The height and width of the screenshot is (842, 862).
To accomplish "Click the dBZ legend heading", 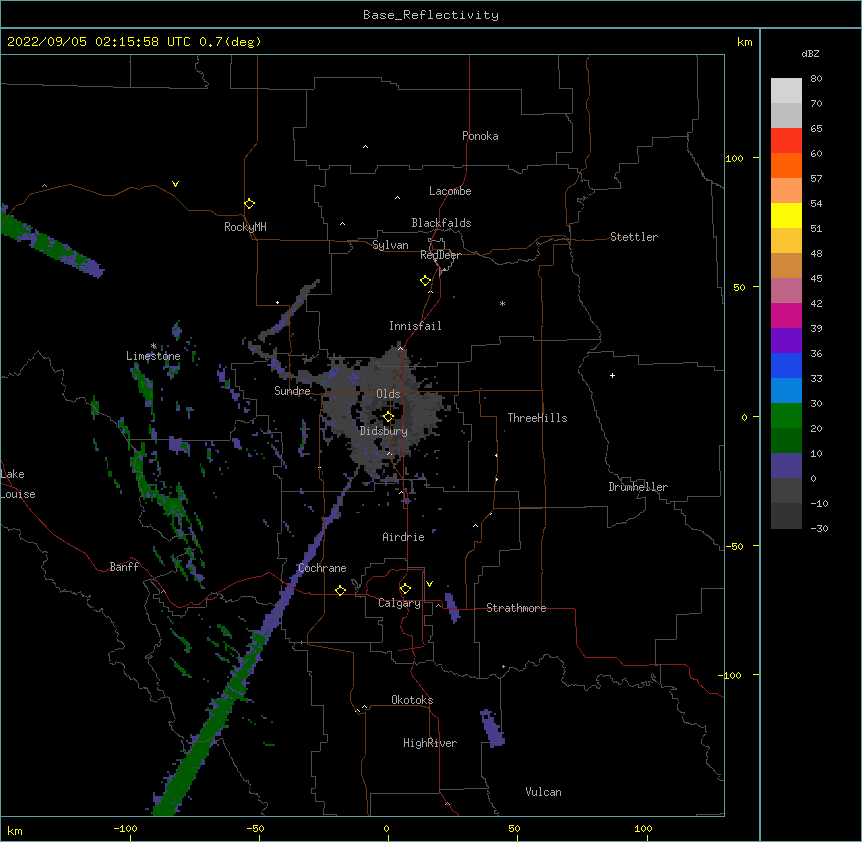I will (x=810, y=53).
